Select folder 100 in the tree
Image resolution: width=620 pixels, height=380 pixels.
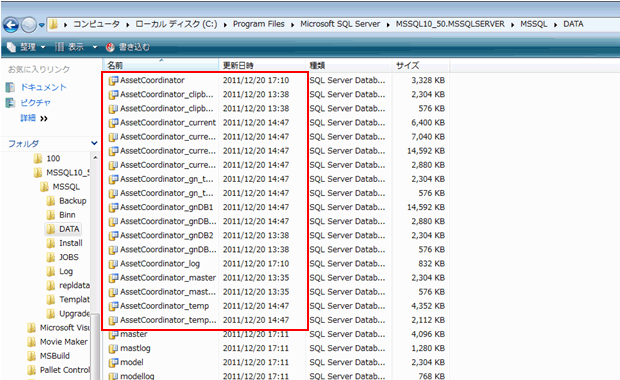click(53, 159)
